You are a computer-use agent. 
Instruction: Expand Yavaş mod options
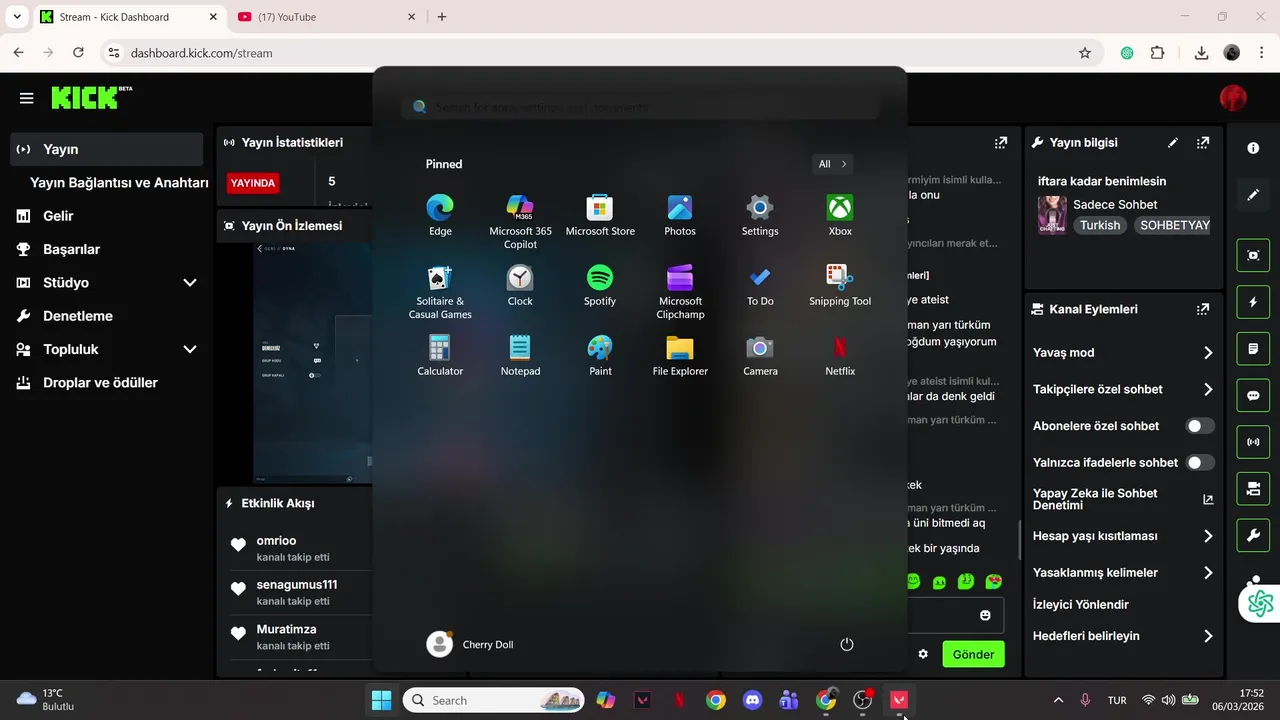(x=1124, y=353)
